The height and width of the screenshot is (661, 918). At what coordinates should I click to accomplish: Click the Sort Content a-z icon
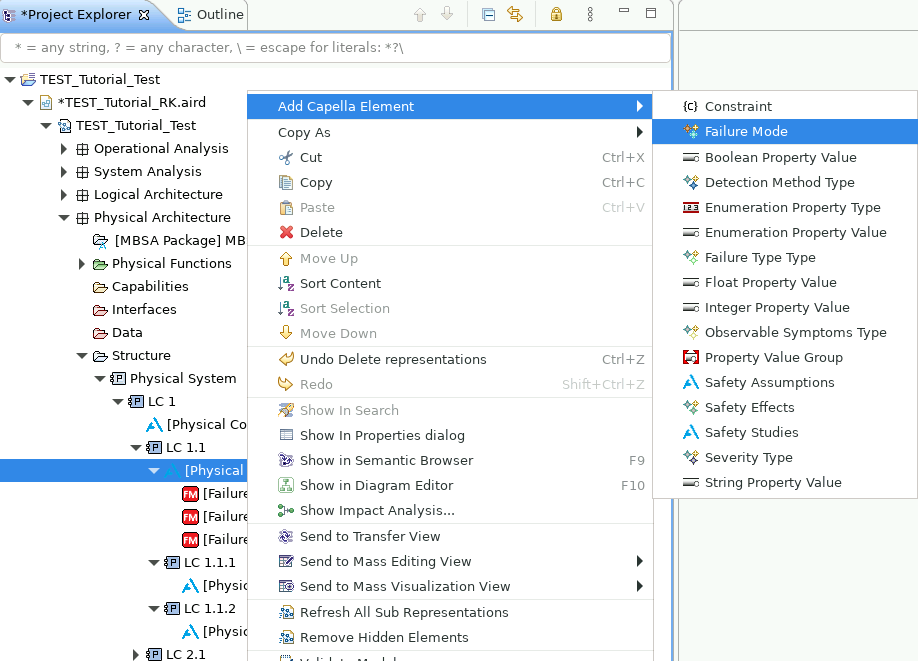pos(286,283)
